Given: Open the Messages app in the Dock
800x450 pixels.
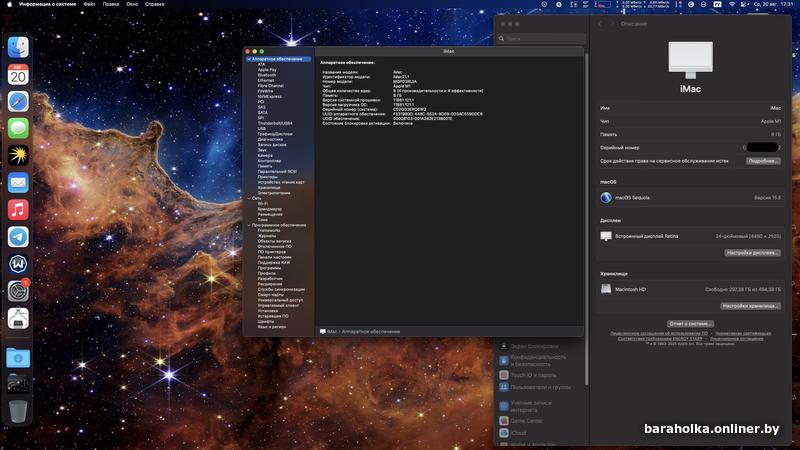Looking at the screenshot, I should pos(18,129).
